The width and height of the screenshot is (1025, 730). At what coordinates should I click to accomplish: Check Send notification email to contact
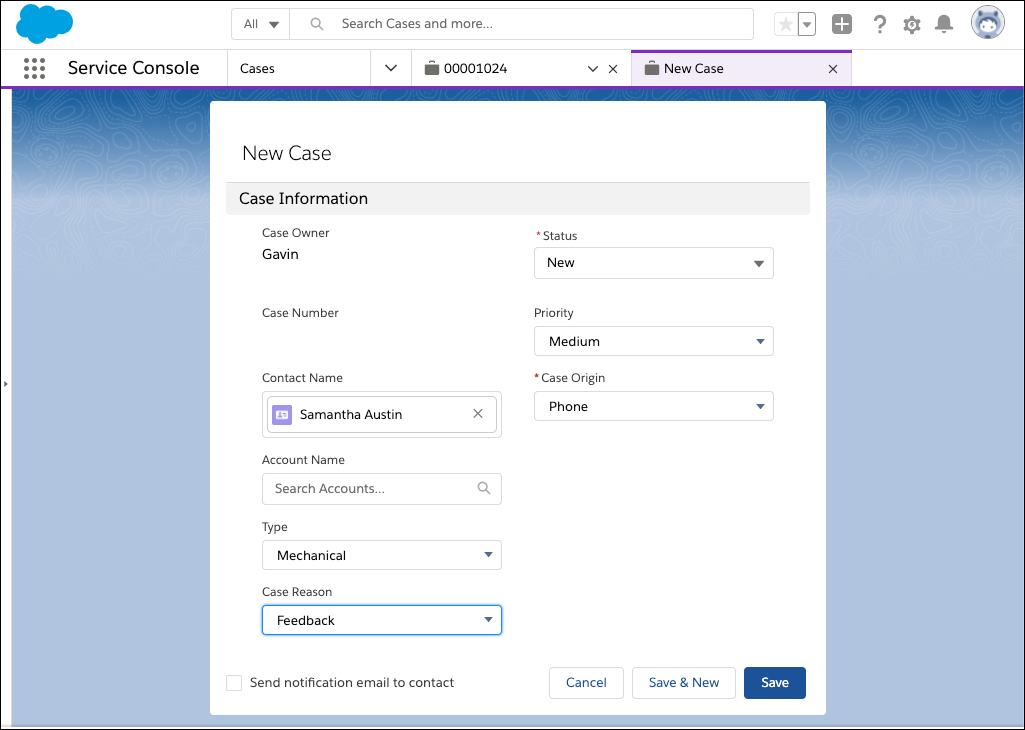[234, 683]
